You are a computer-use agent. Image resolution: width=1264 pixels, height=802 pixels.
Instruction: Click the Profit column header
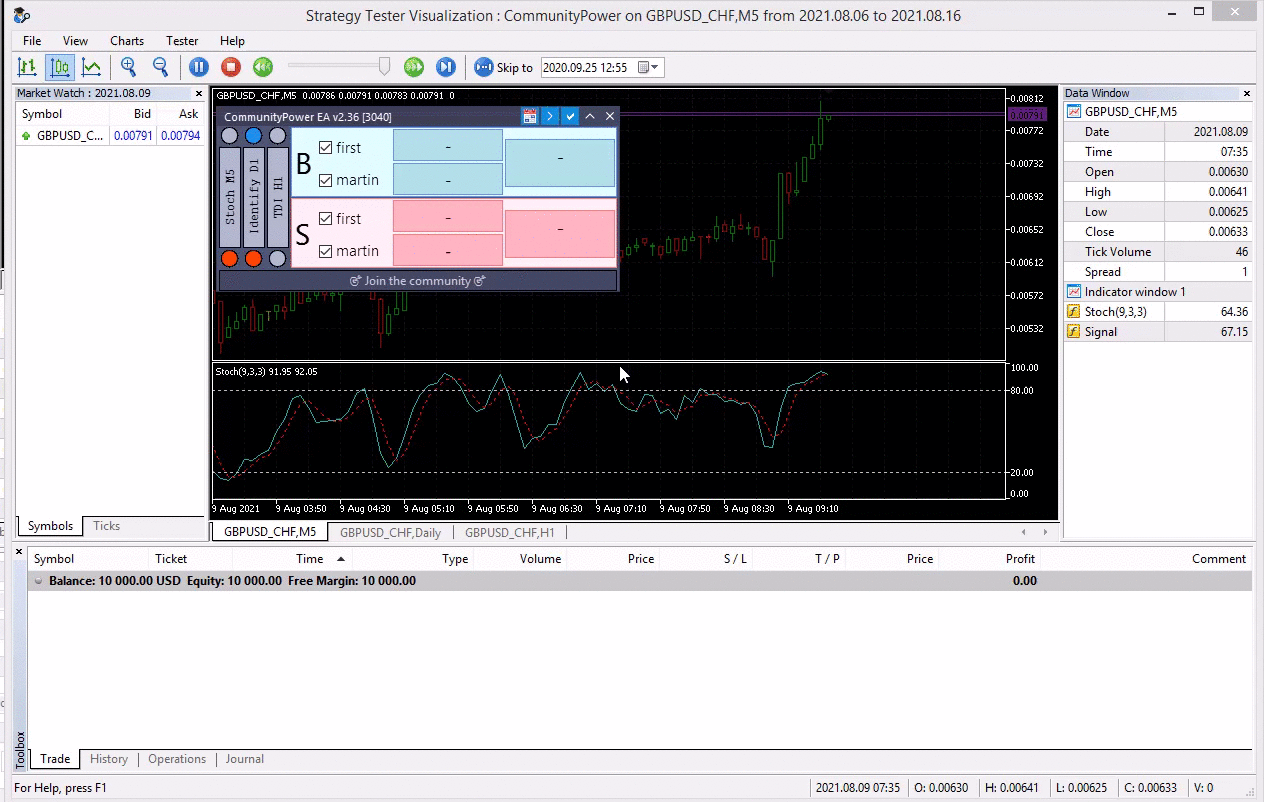click(1020, 559)
